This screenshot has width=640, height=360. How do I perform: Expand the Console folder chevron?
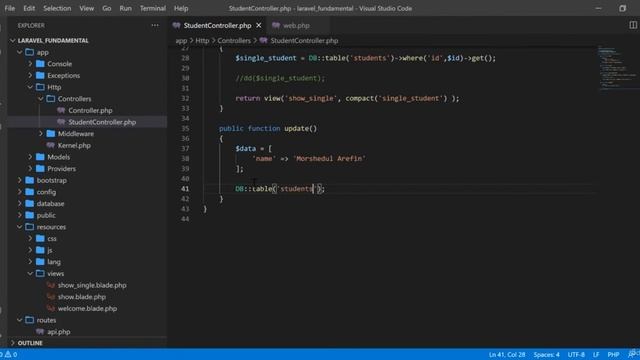30,64
